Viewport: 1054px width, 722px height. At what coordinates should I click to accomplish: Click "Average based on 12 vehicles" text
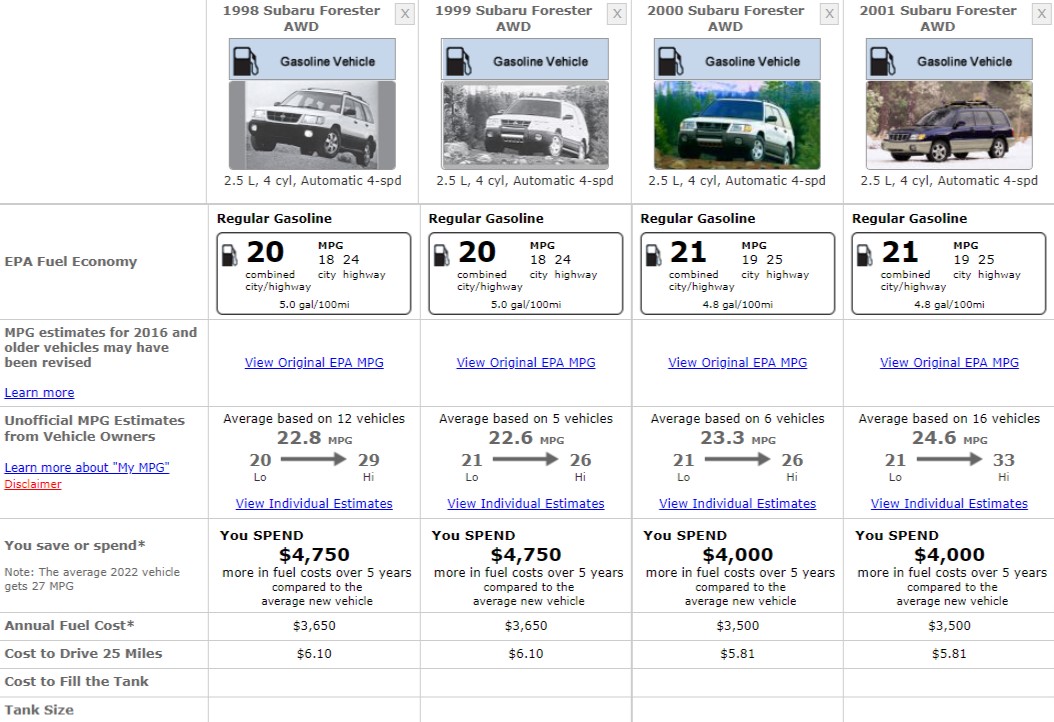coord(314,418)
